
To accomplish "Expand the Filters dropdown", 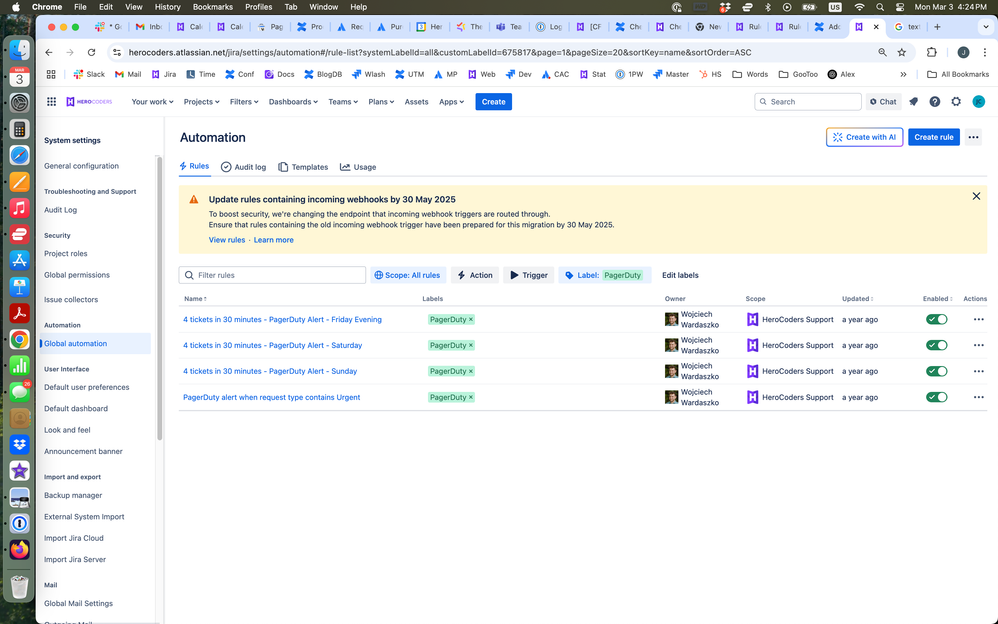I will tap(244, 102).
